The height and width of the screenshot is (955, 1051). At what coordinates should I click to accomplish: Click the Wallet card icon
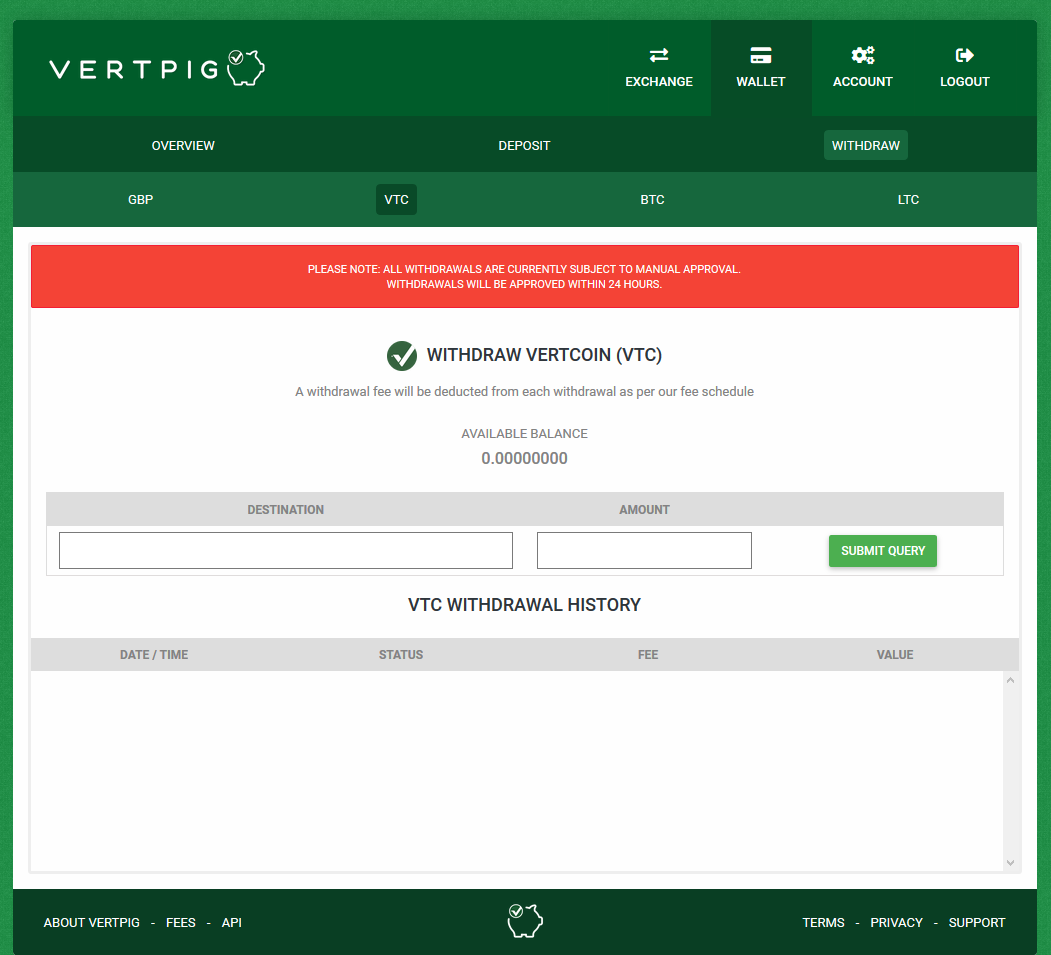[x=761, y=55]
